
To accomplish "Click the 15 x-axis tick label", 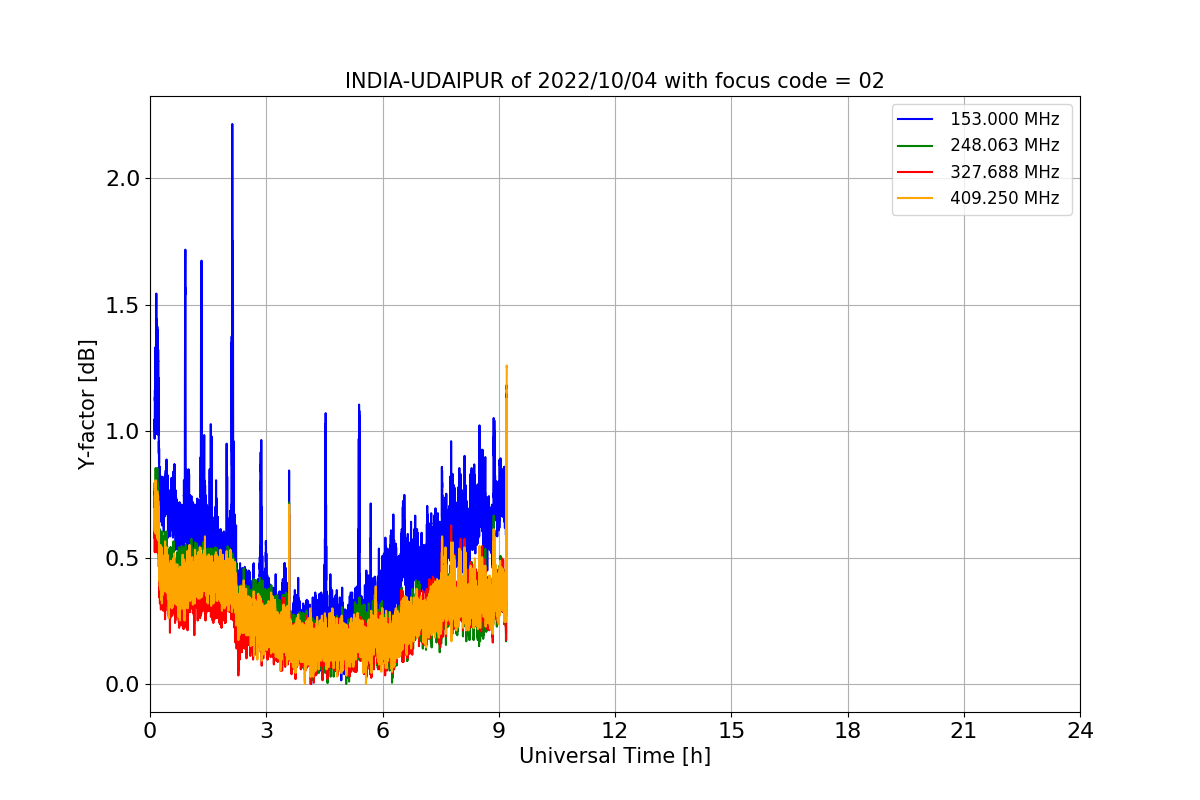I will point(731,731).
